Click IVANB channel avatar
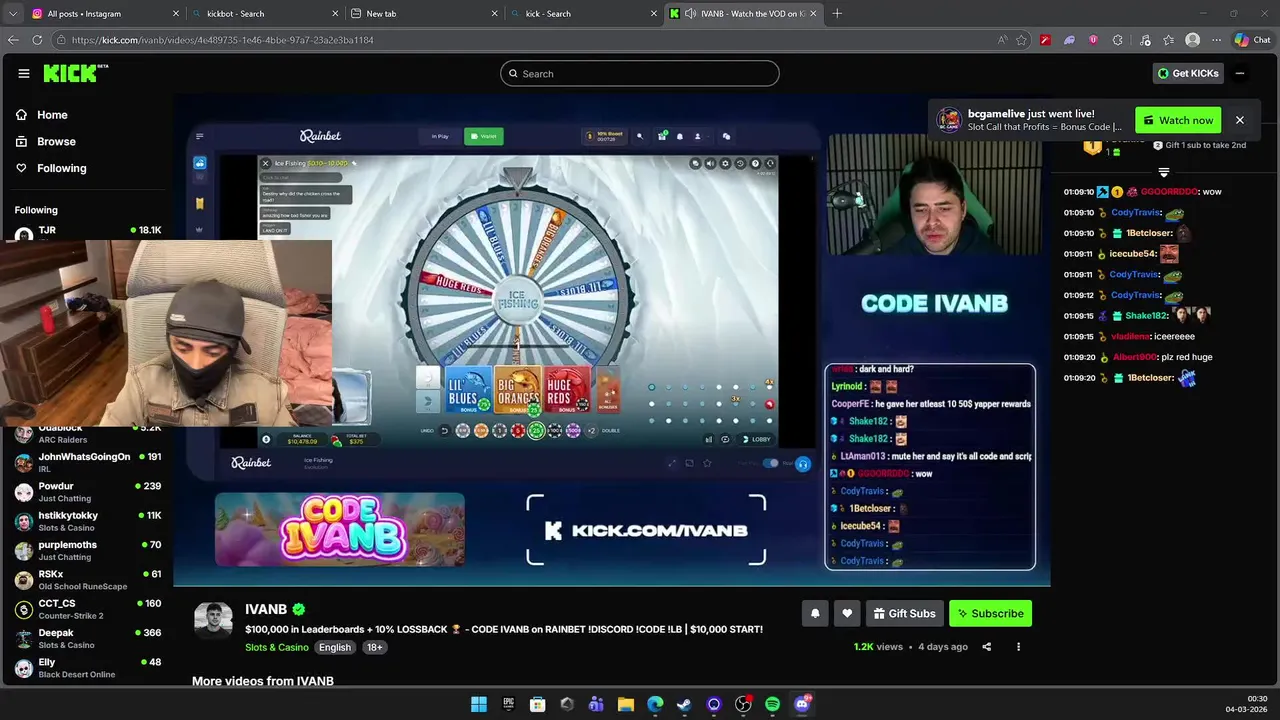The width and height of the screenshot is (1280, 720). pyautogui.click(x=213, y=622)
